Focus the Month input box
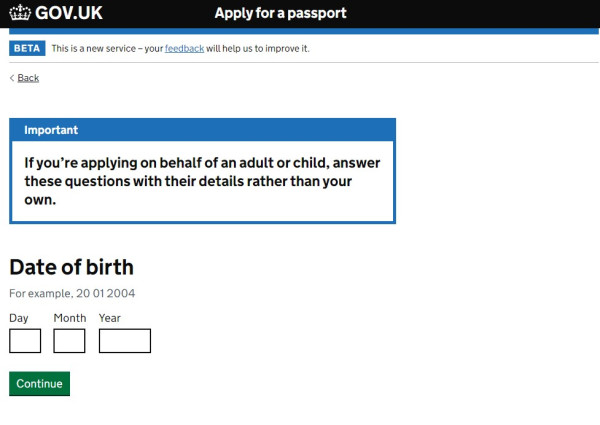The width and height of the screenshot is (600, 425). 69,341
